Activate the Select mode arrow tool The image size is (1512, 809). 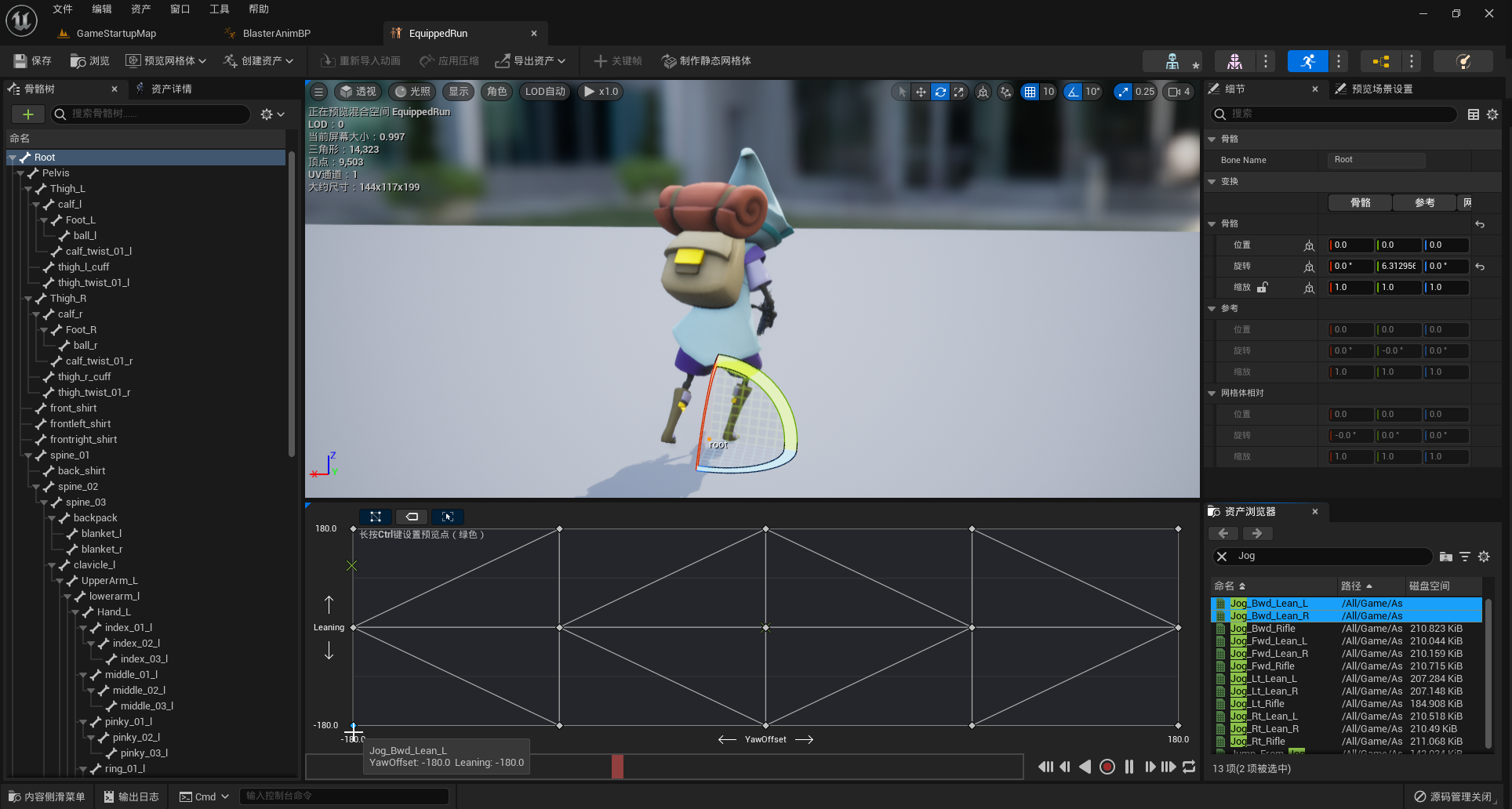pyautogui.click(x=902, y=92)
